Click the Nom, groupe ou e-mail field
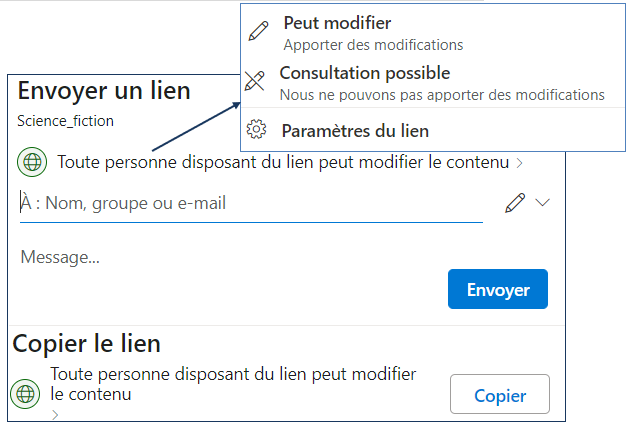630x425 pixels. (250, 203)
